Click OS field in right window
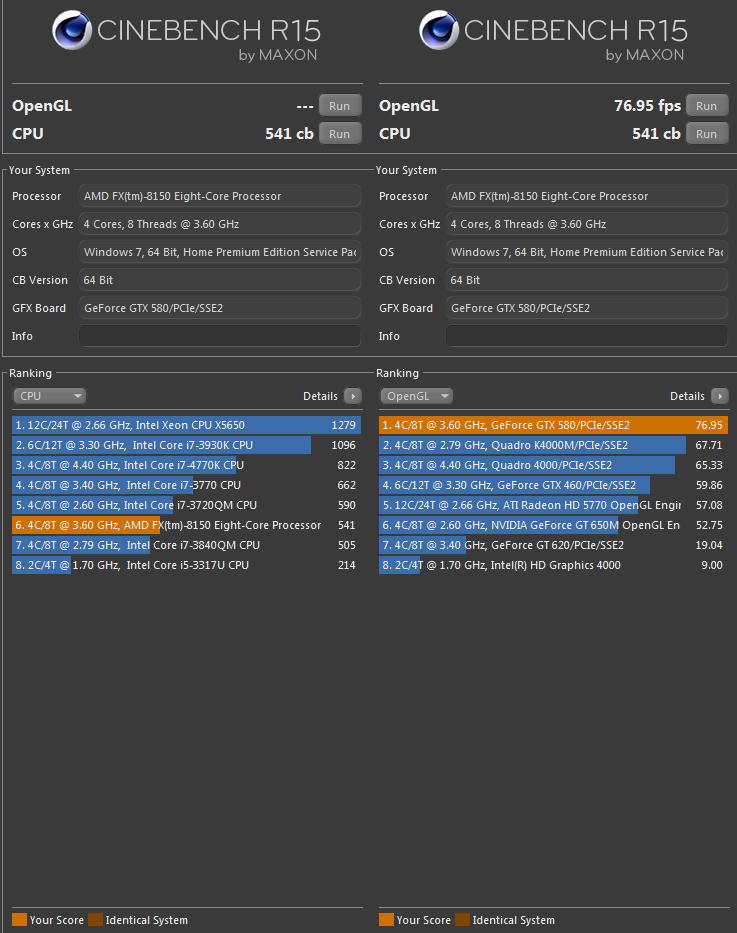This screenshot has height=933, width=737. [x=587, y=252]
